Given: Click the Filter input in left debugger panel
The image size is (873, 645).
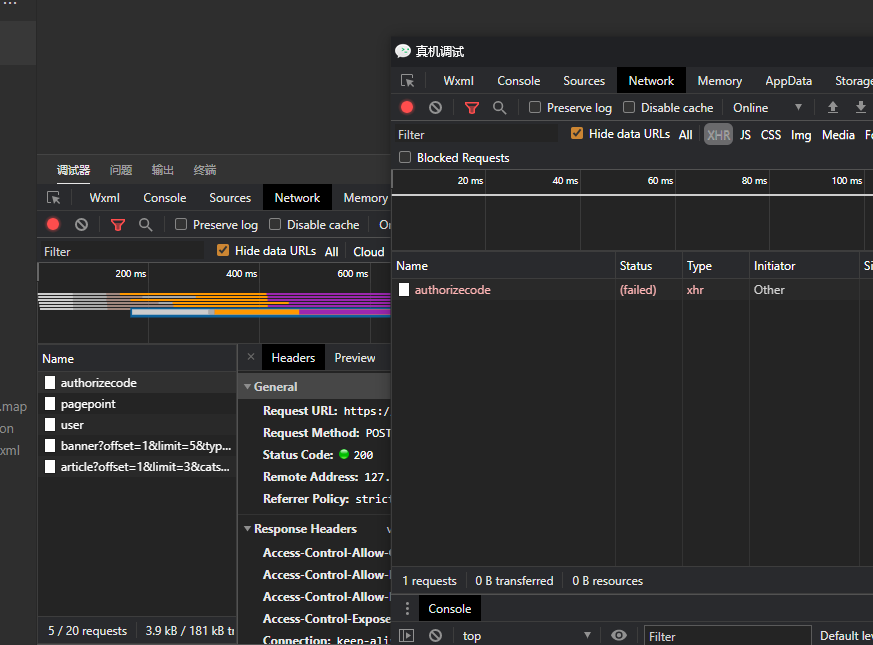Looking at the screenshot, I should pos(122,252).
